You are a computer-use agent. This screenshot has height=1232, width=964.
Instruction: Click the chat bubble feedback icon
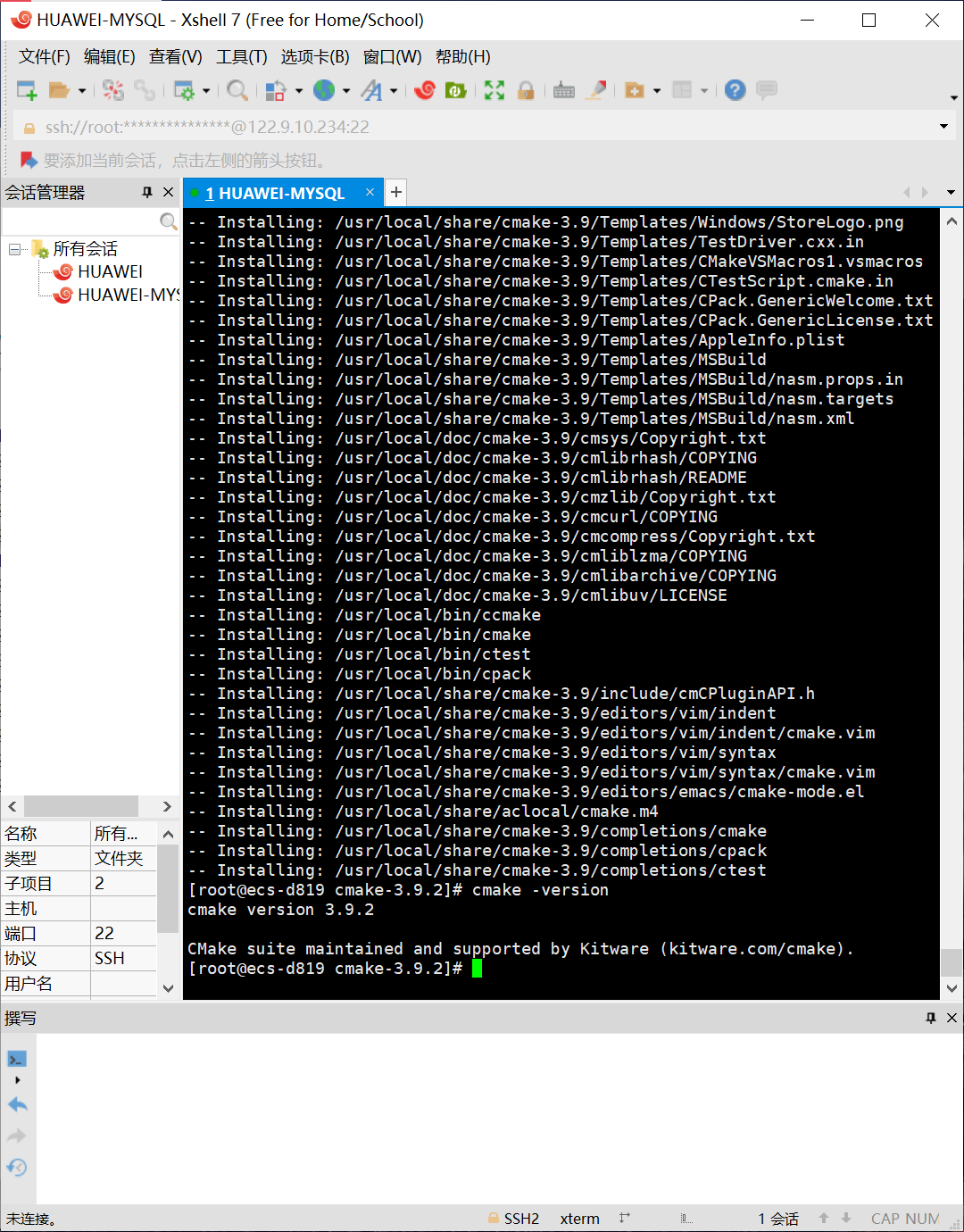point(766,89)
